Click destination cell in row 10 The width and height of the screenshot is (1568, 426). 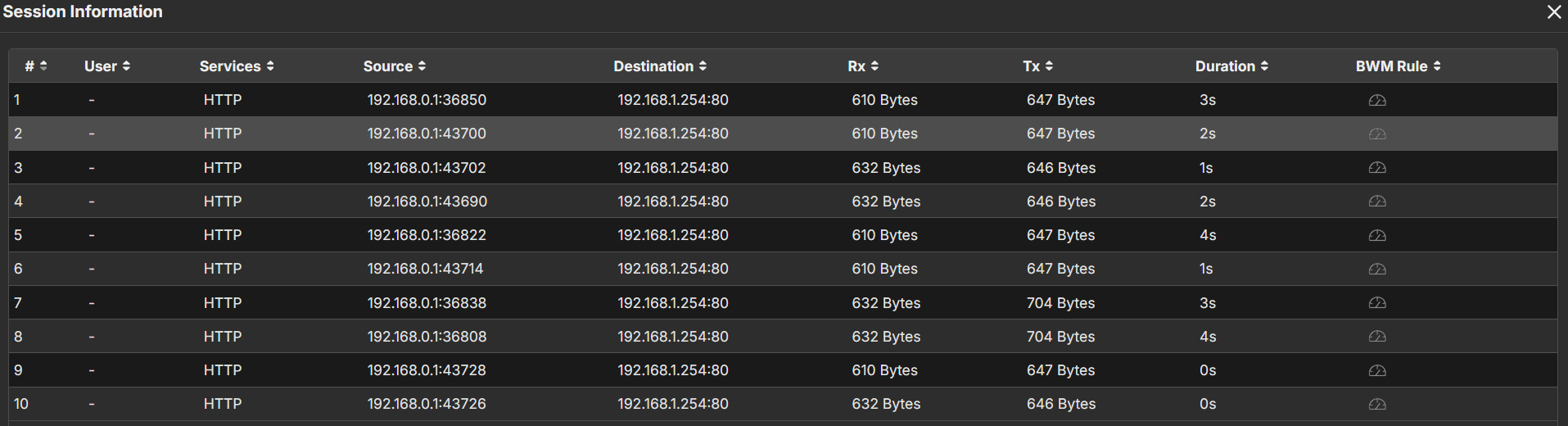point(673,404)
